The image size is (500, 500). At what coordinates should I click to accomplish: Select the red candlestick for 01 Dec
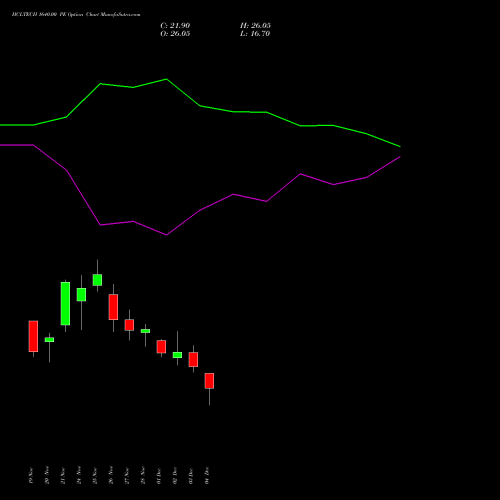point(161,347)
